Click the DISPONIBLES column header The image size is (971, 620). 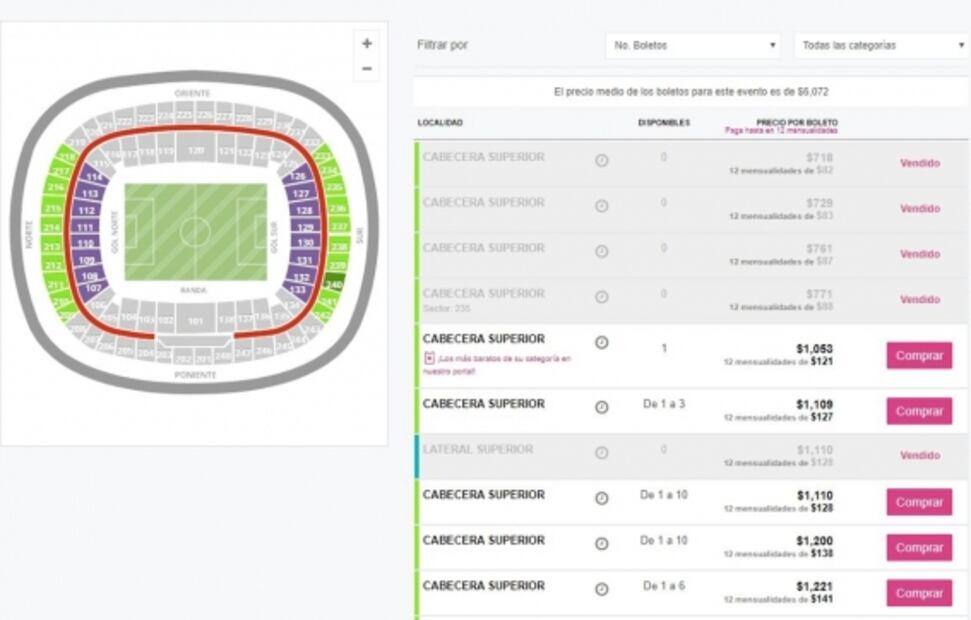click(663, 124)
